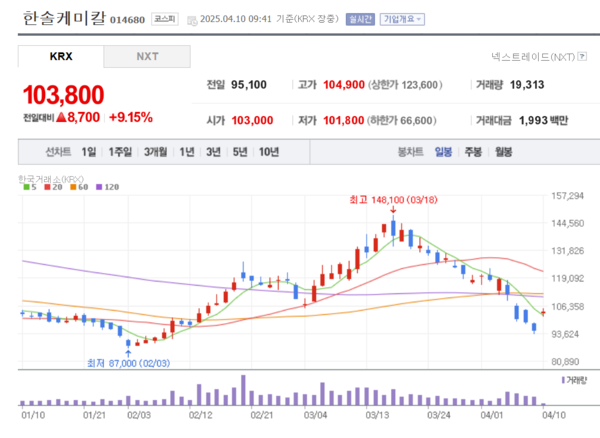600x438 pixels.
Task: Click the green 5-day moving average swatch
Action: (x=26, y=187)
